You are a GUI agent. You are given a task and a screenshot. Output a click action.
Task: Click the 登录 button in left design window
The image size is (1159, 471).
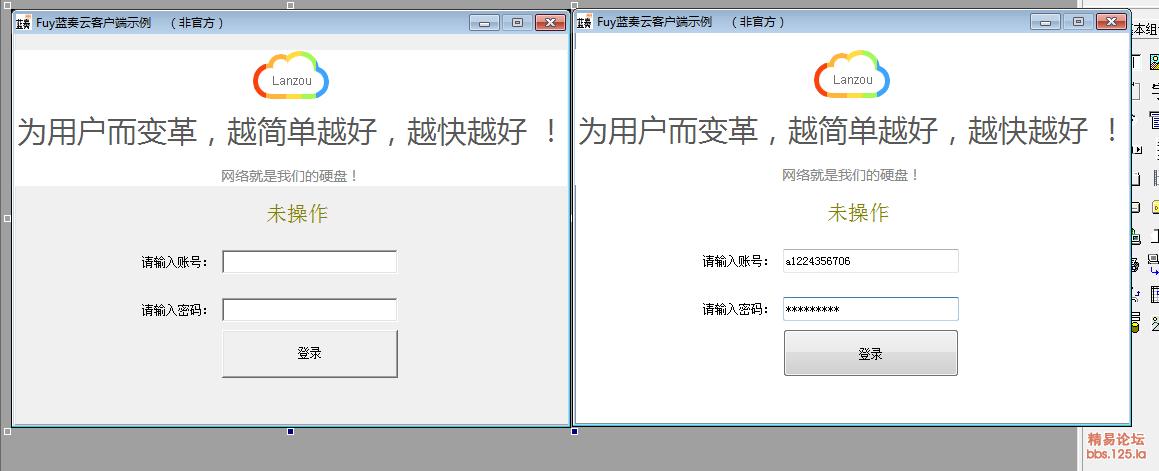(310, 353)
